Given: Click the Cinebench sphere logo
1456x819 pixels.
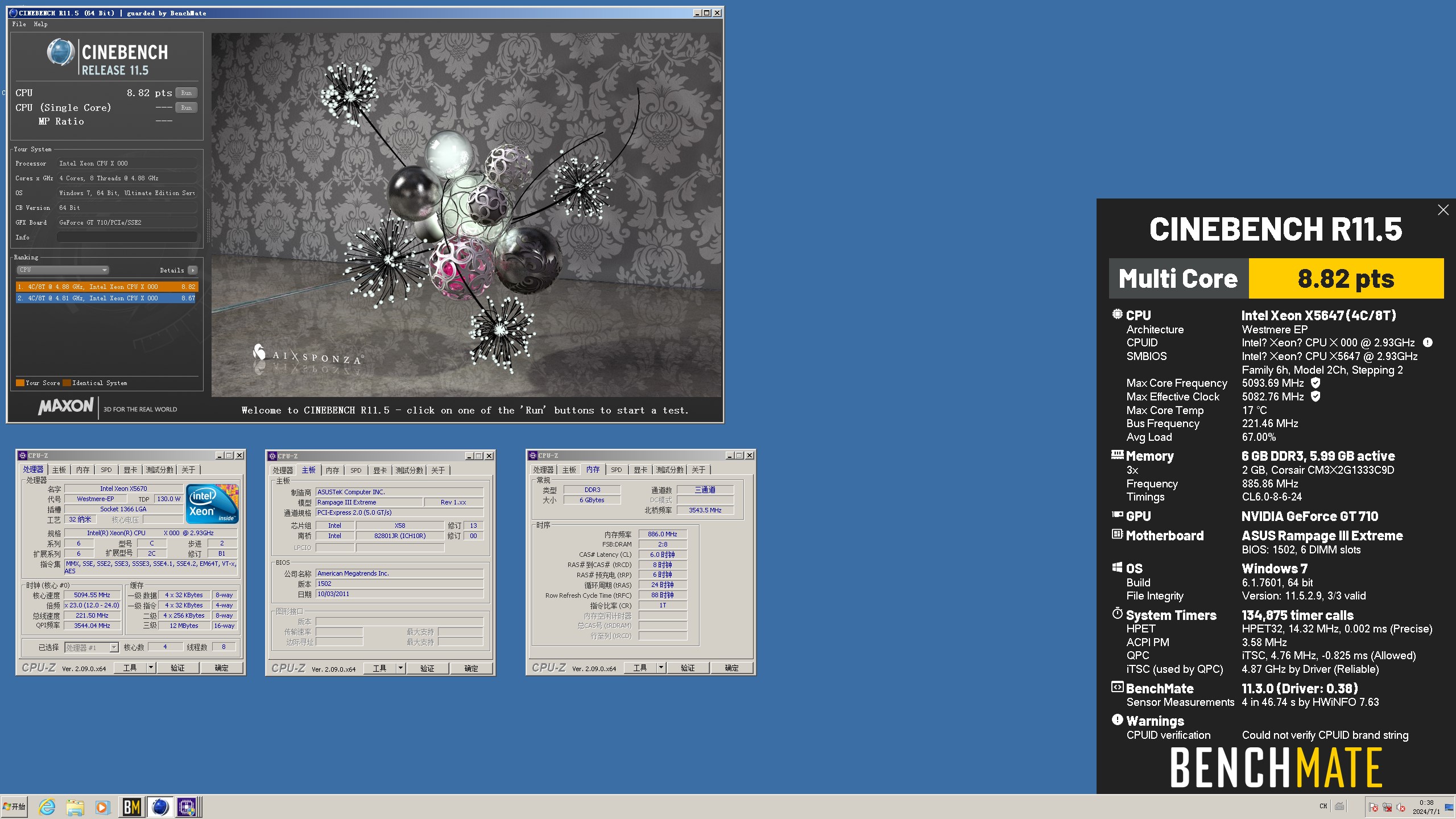Looking at the screenshot, I should 60,52.
